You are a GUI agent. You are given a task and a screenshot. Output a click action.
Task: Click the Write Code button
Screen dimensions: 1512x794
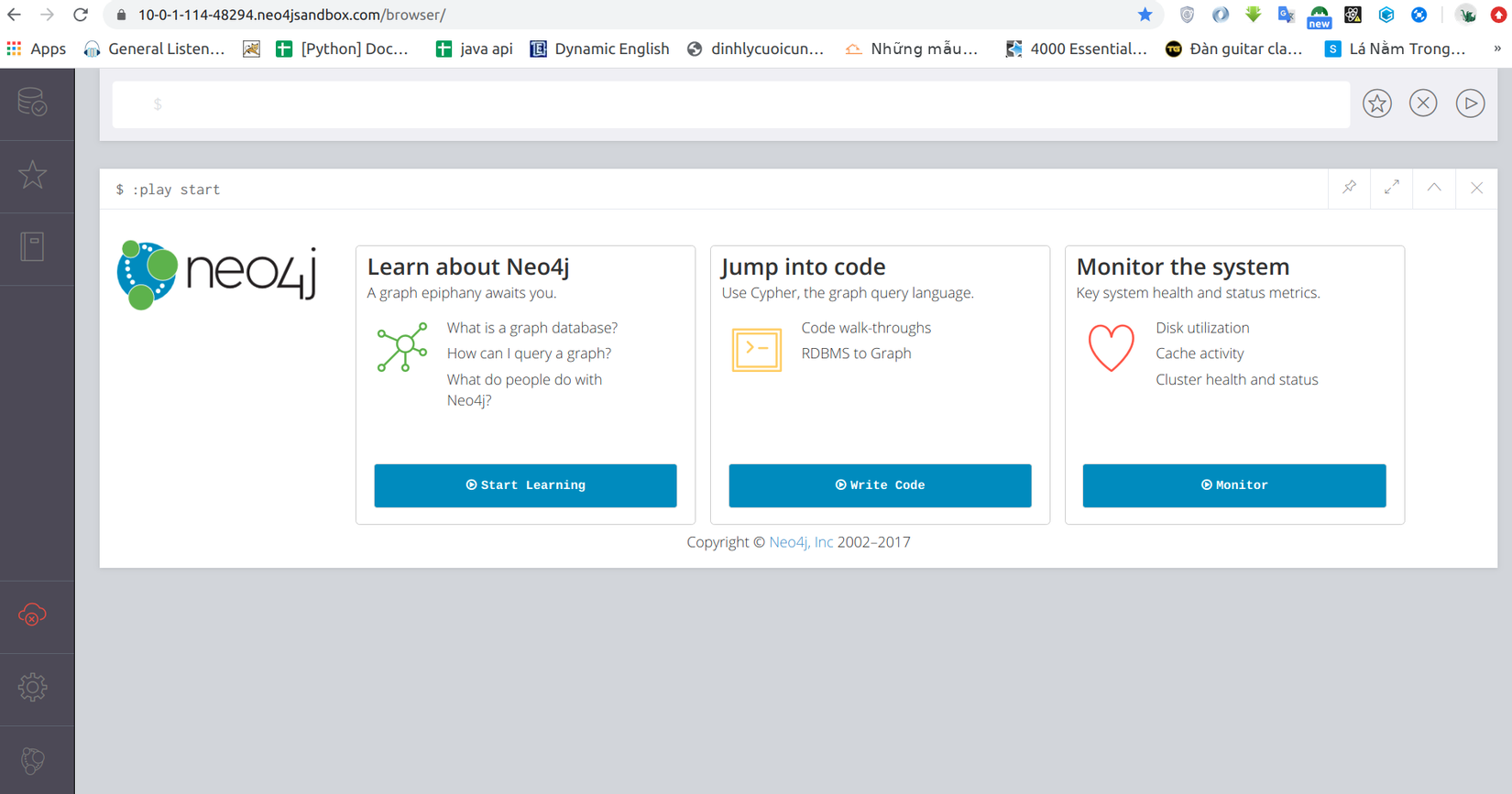(x=880, y=485)
